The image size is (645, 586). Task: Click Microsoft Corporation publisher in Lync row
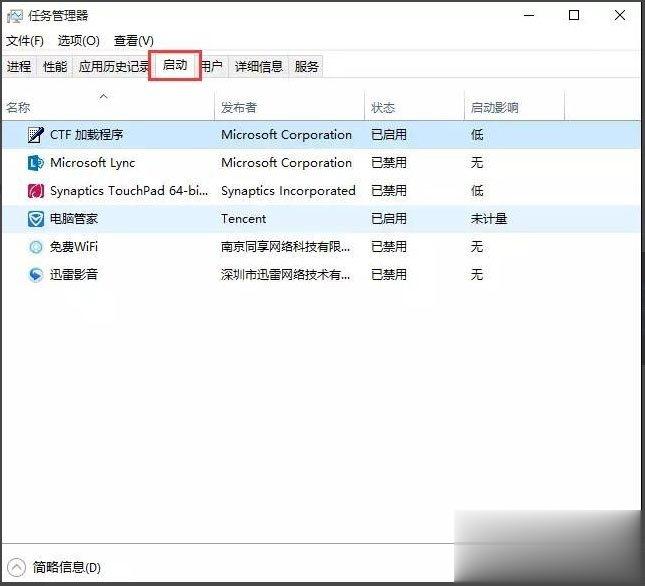(287, 163)
